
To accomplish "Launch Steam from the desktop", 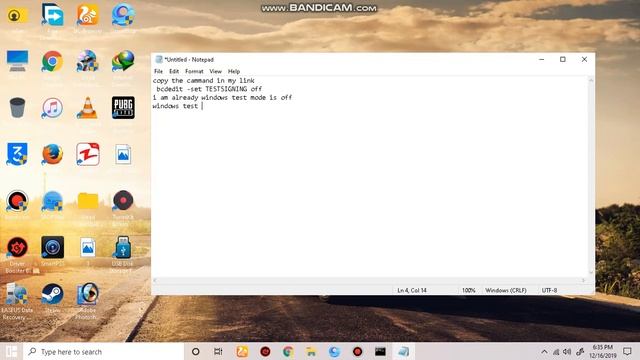I will tap(52, 294).
